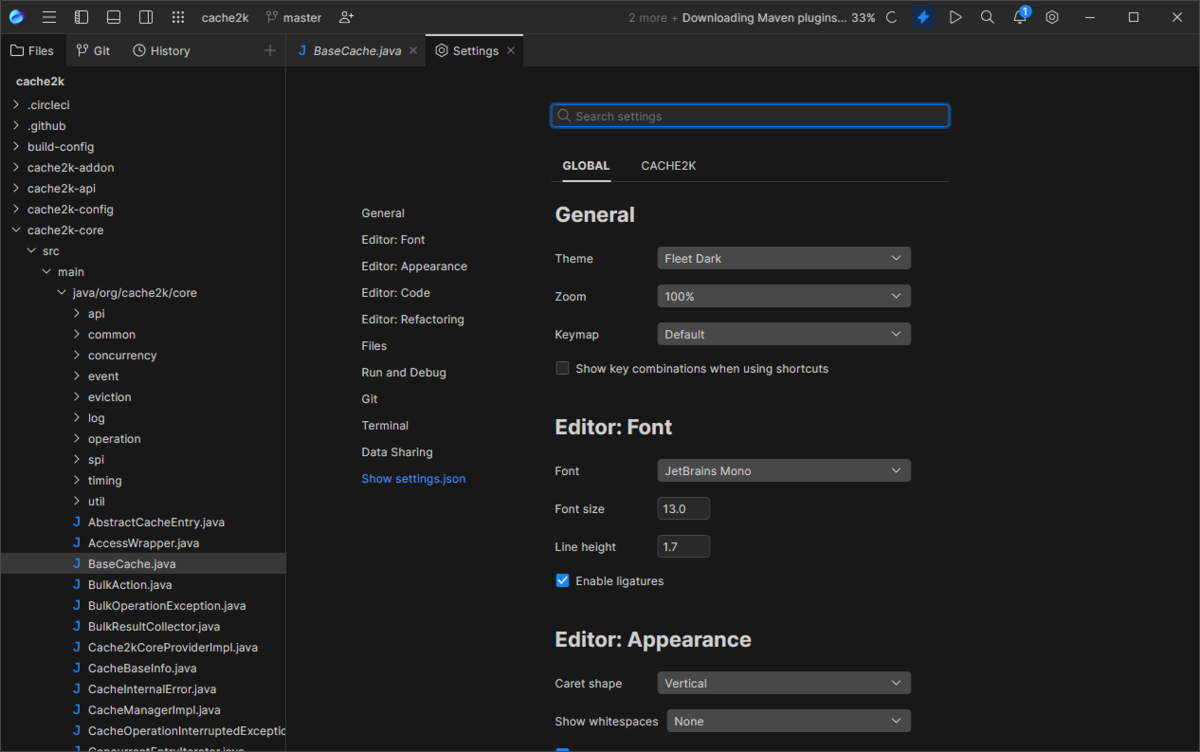Expand the .circleci folder
This screenshot has width=1200, height=752.
point(16,105)
